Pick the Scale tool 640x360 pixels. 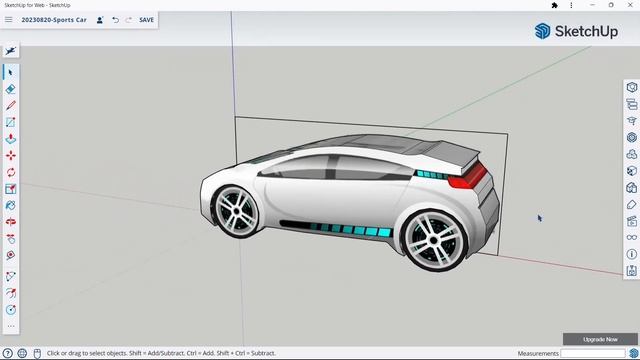[x=11, y=189]
